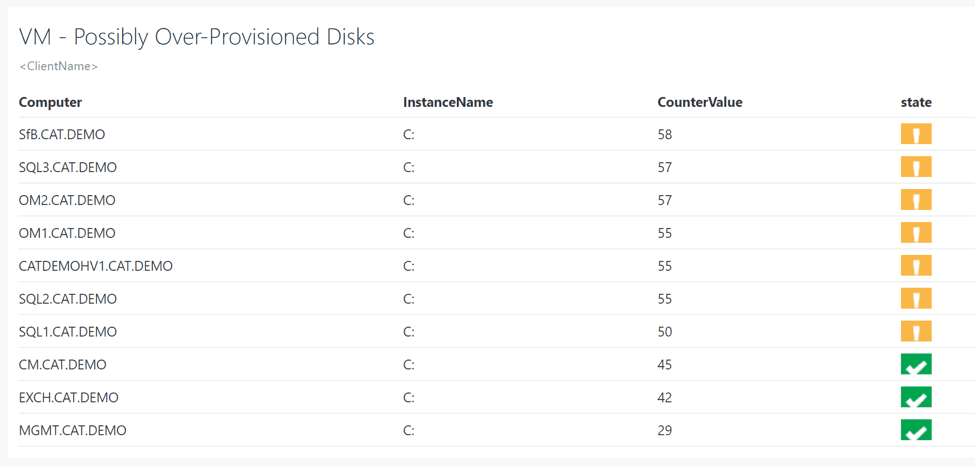Viewport: 975px width, 467px height.
Task: Click the C: instance for EXCH.CAT.DEMO
Action: (x=409, y=398)
